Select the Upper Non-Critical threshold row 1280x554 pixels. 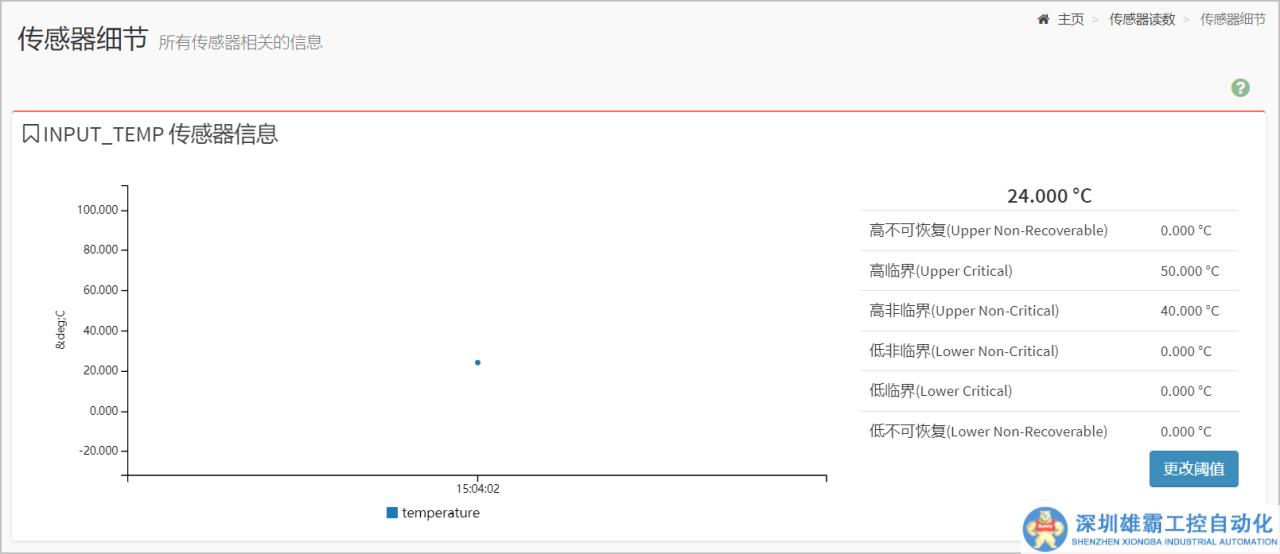click(1048, 311)
